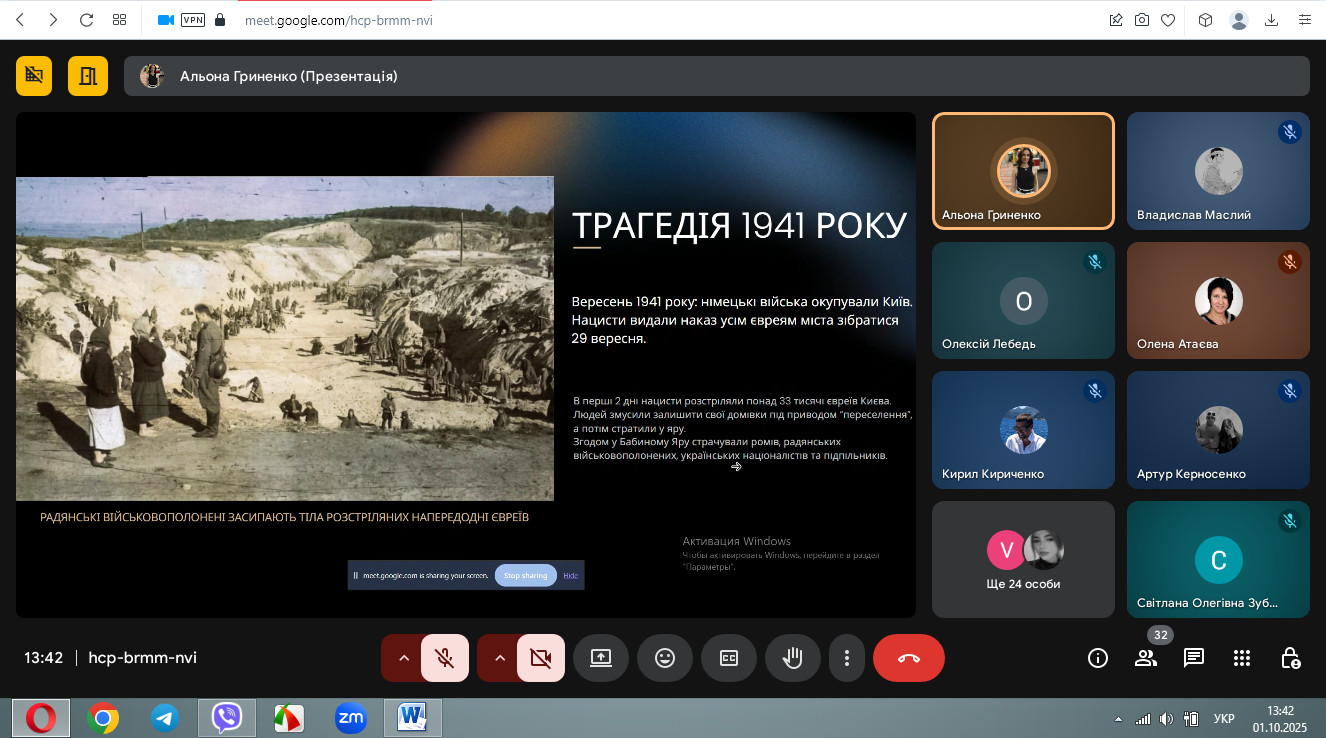This screenshot has height=738, width=1326.
Task: Show the participants list
Action: click(x=1145, y=658)
